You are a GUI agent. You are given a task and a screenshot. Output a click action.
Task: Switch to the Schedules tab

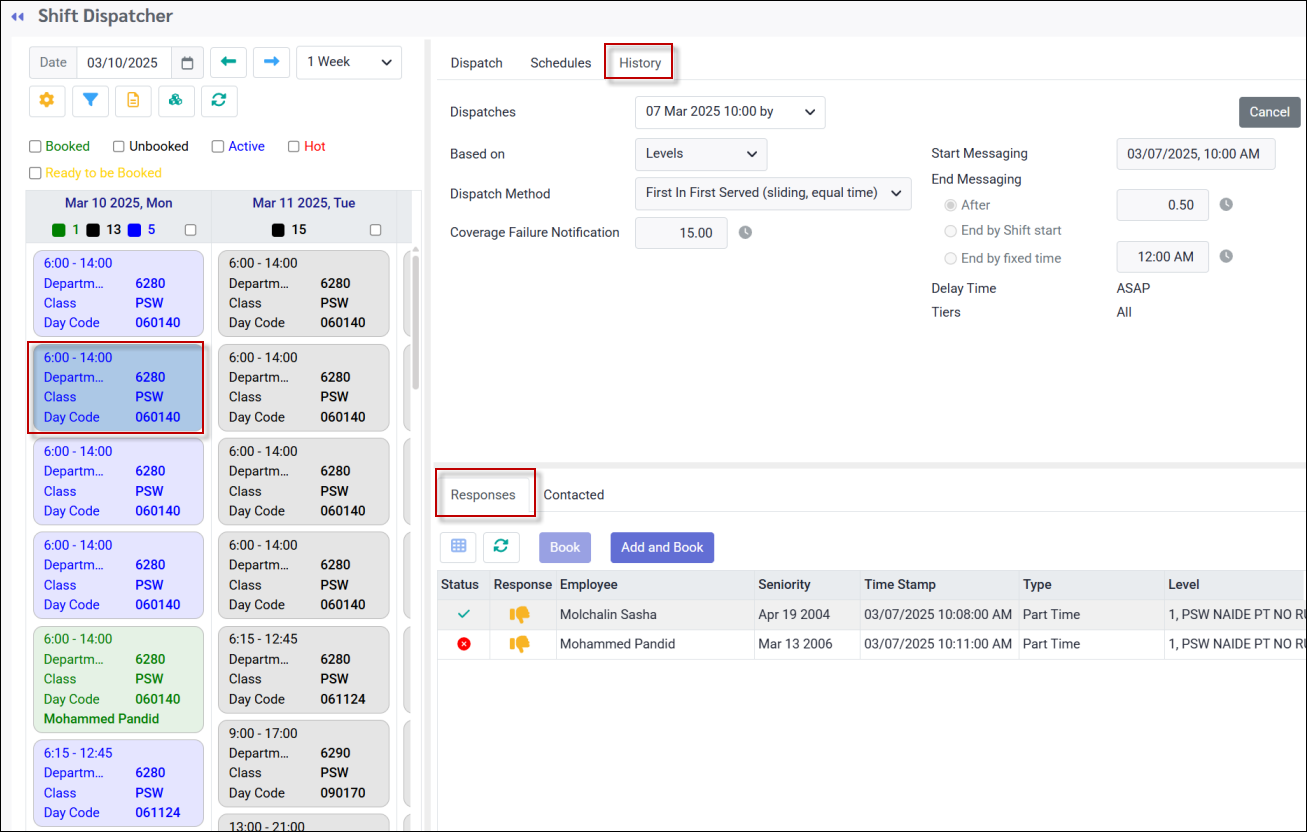coord(560,63)
